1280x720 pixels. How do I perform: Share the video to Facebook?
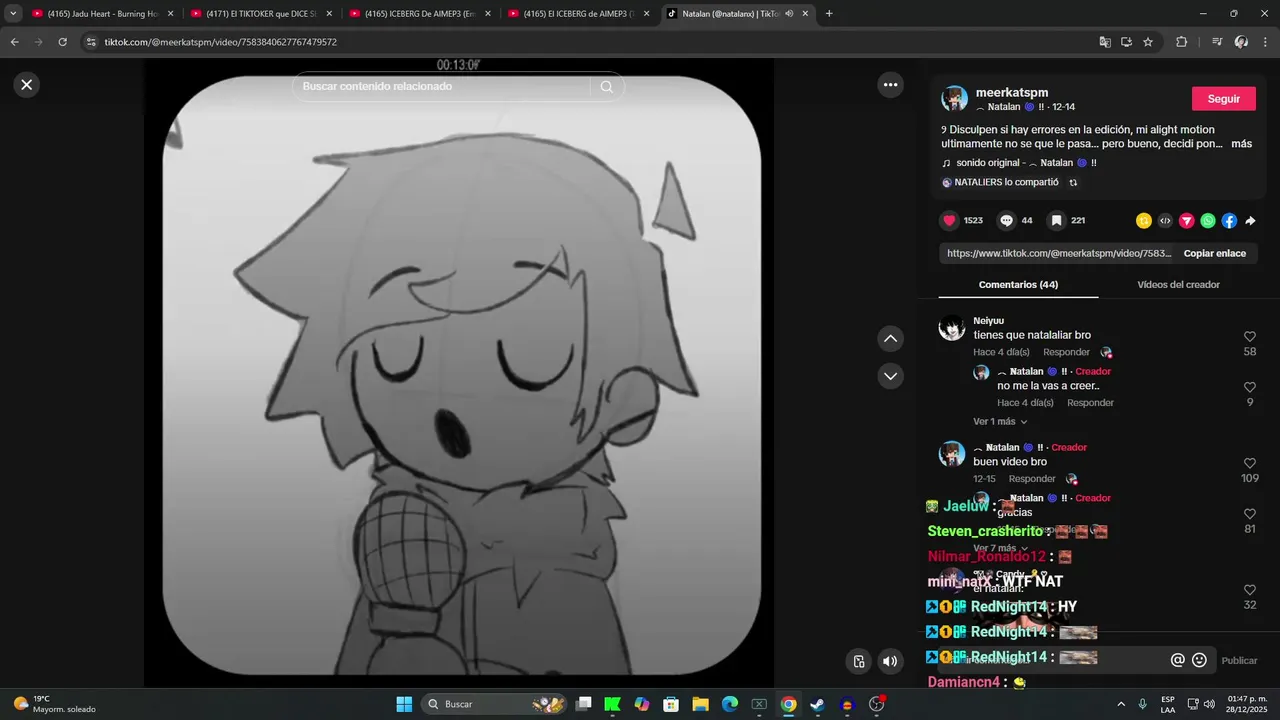pos(1229,221)
